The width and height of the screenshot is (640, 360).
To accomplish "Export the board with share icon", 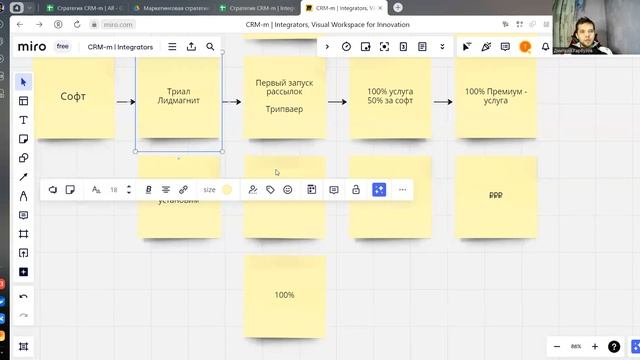I will point(191,47).
